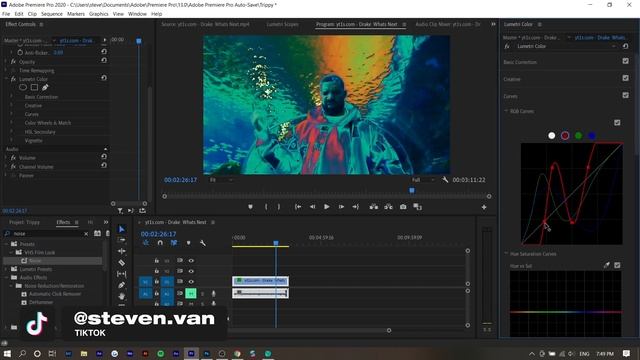640x360 pixels.
Task: Reset Lumetri Color effect in Effect Controls
Action: (104, 78)
